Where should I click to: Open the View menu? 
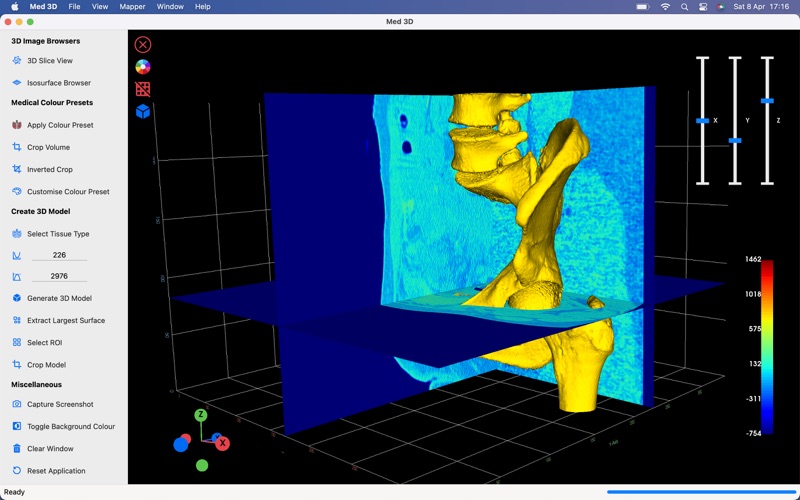pyautogui.click(x=100, y=7)
